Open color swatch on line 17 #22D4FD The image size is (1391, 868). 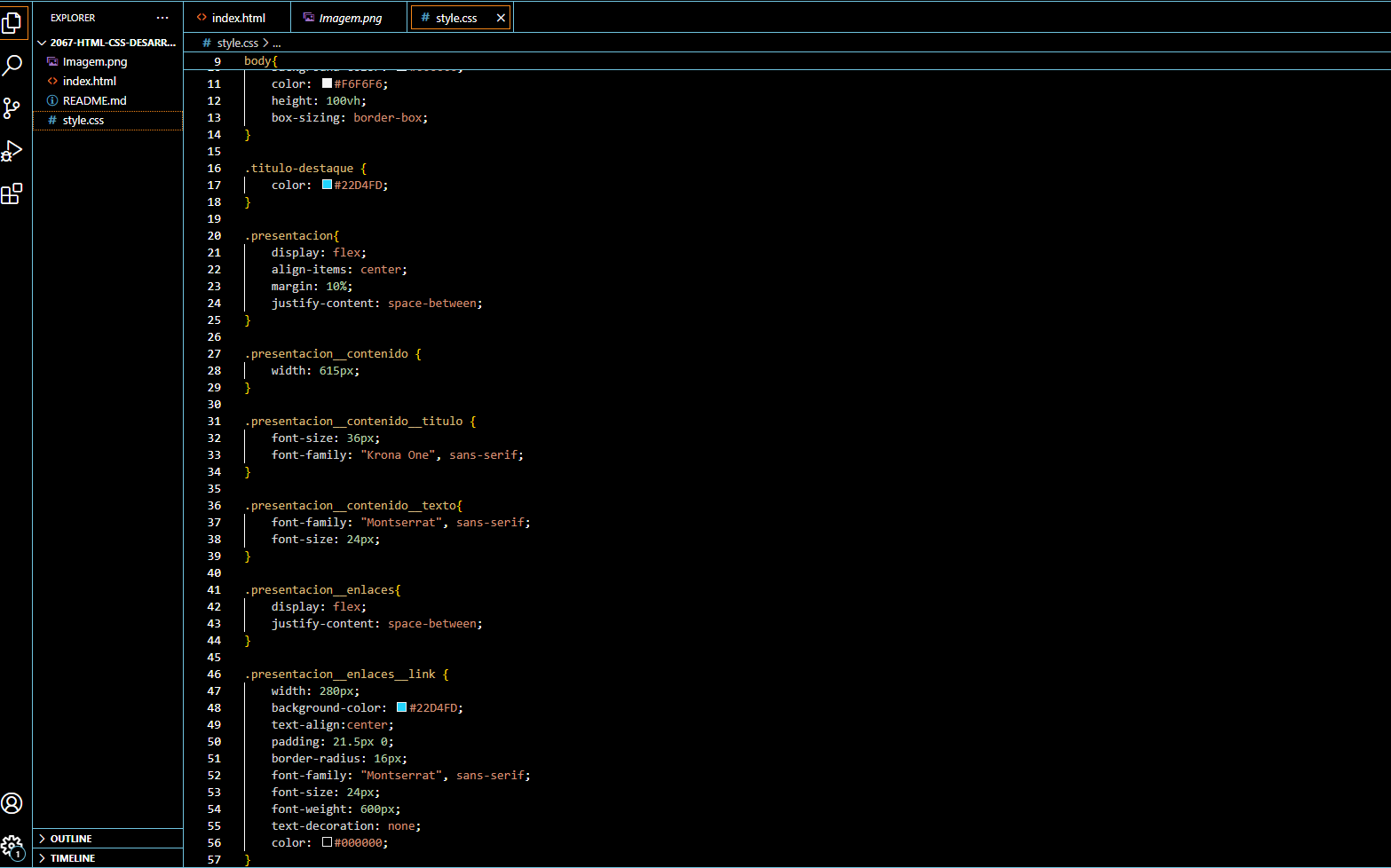click(327, 185)
